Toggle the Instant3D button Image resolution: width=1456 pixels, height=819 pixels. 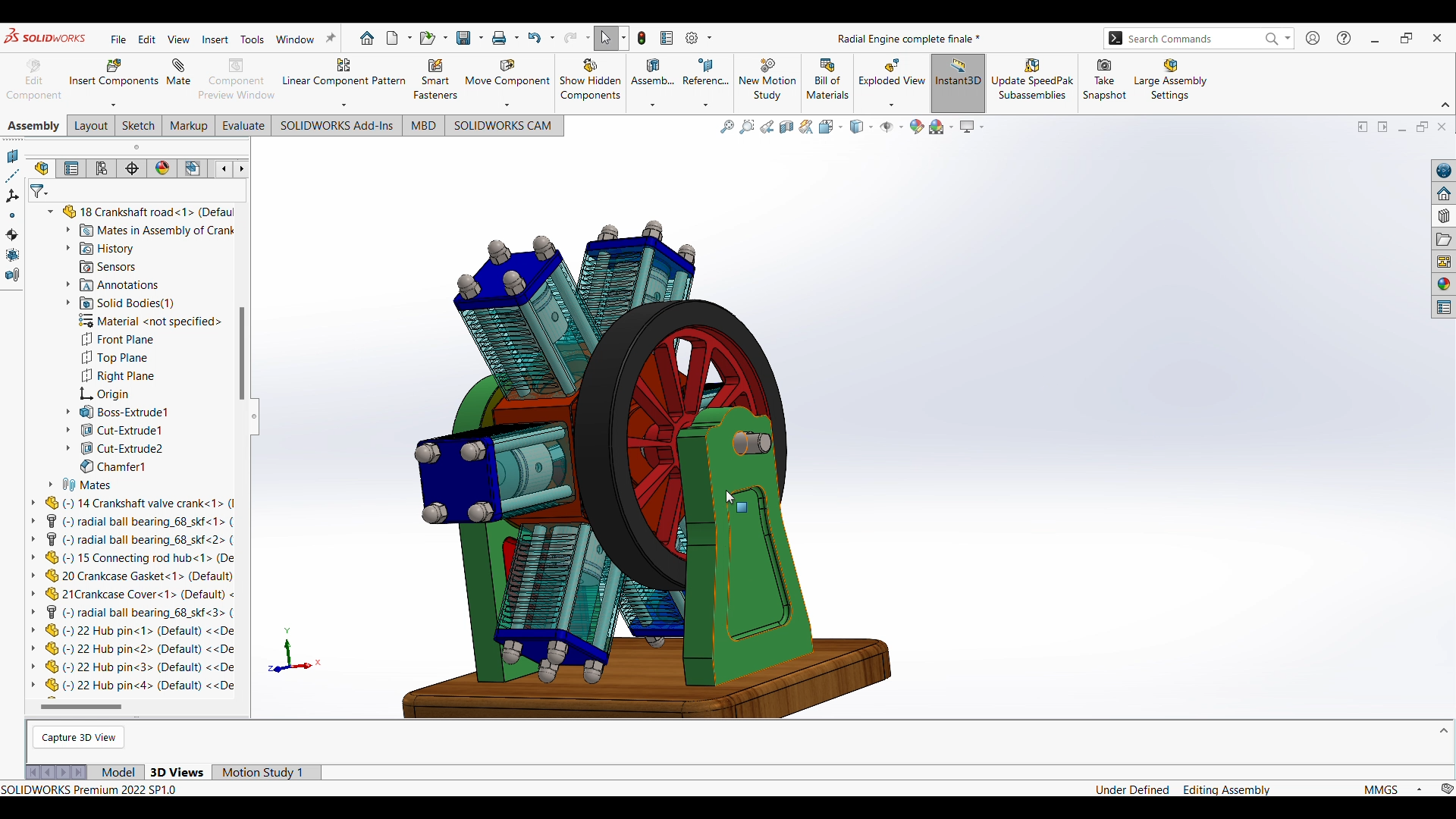point(959,83)
